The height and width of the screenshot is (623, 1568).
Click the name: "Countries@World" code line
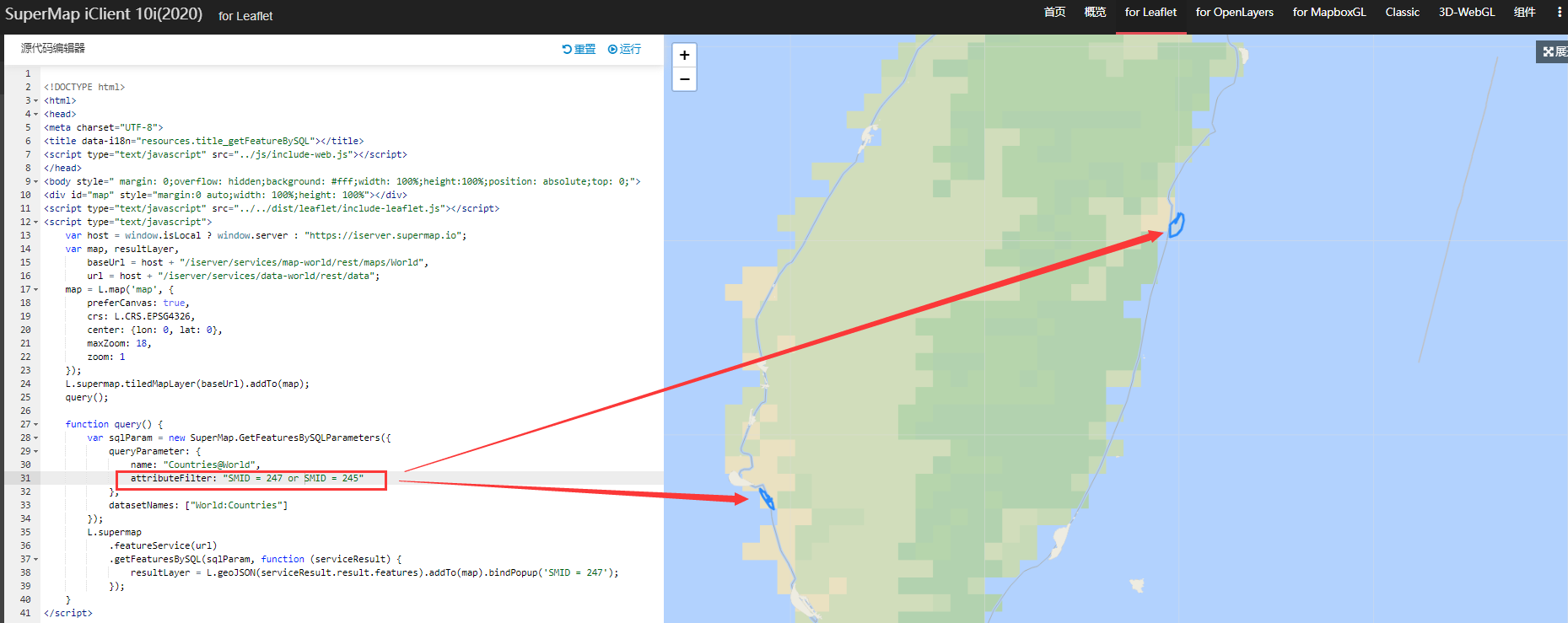[x=195, y=465]
